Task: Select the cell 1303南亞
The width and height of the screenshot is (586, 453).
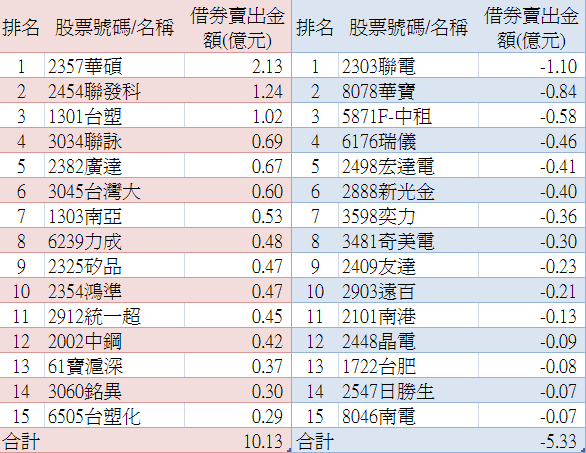Action: [x=114, y=216]
